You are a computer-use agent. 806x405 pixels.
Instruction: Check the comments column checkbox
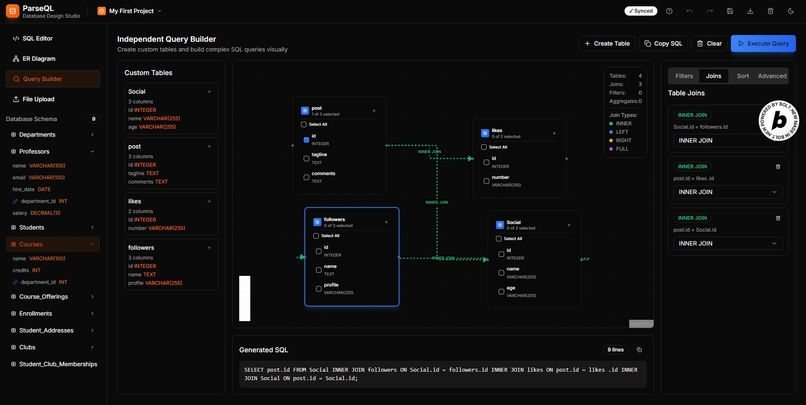[x=306, y=177]
